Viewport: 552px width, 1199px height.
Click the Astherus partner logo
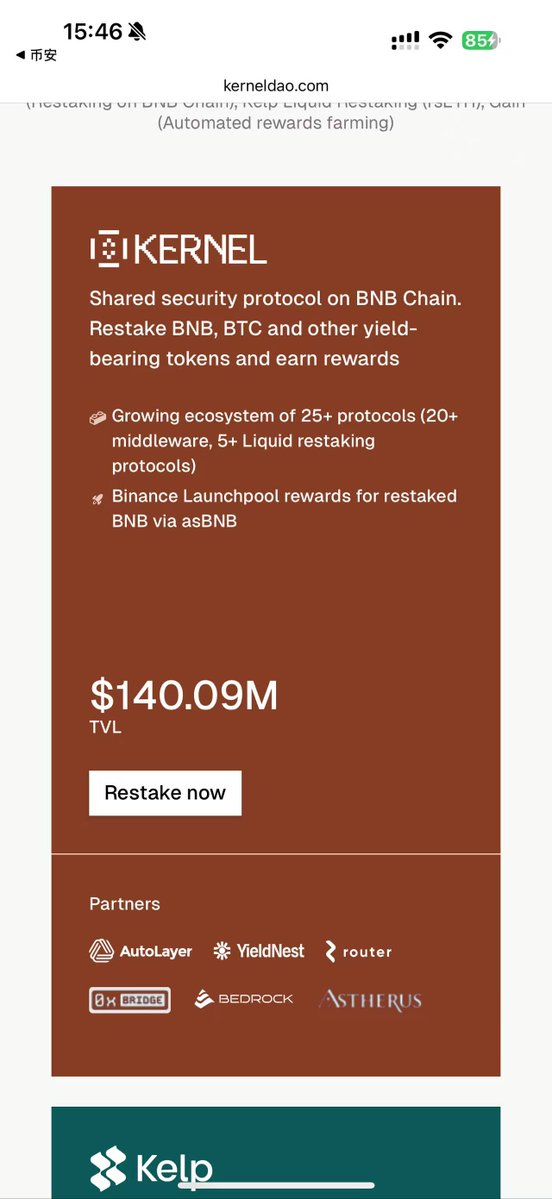(x=370, y=999)
